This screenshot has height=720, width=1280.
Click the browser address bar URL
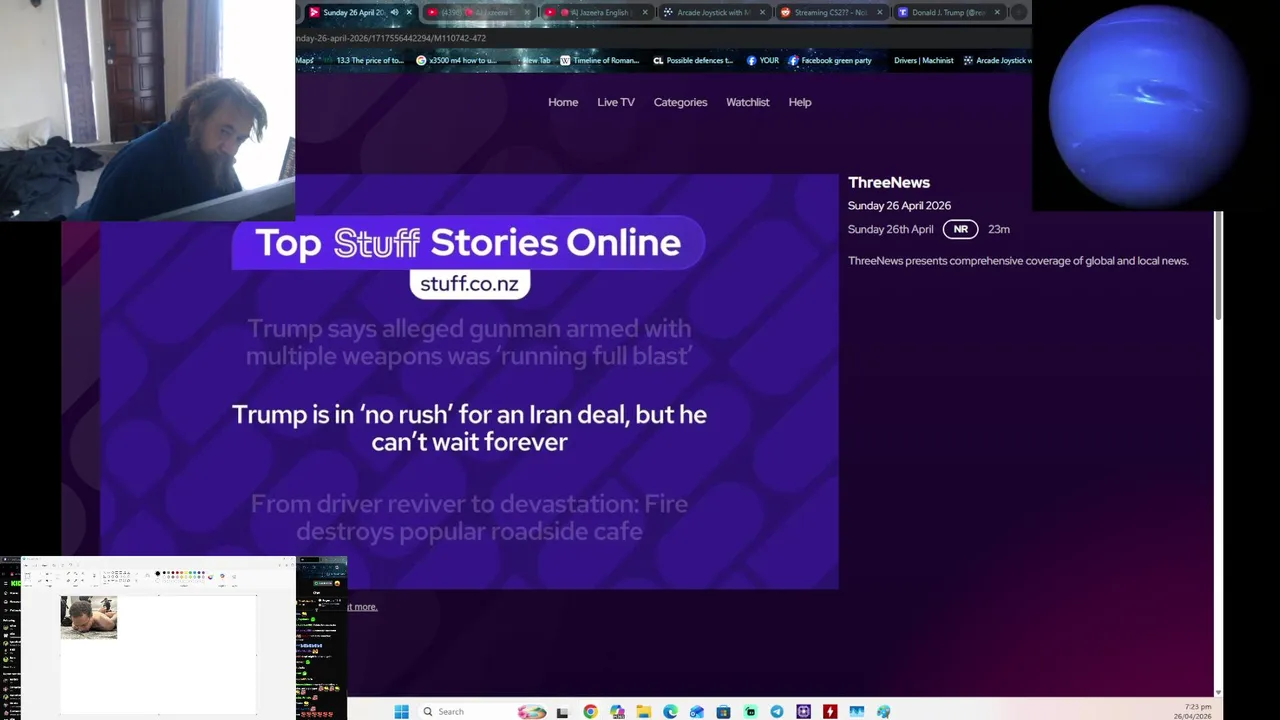391,38
